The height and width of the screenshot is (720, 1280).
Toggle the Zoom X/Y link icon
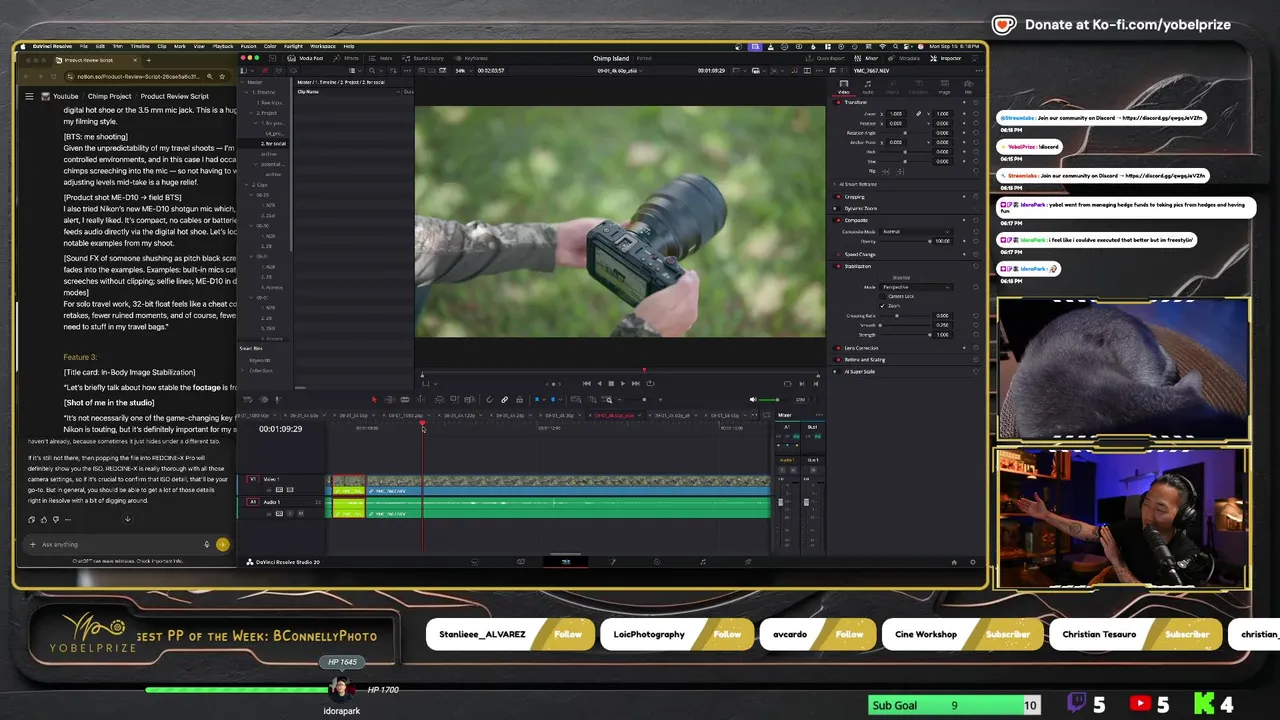(x=918, y=114)
